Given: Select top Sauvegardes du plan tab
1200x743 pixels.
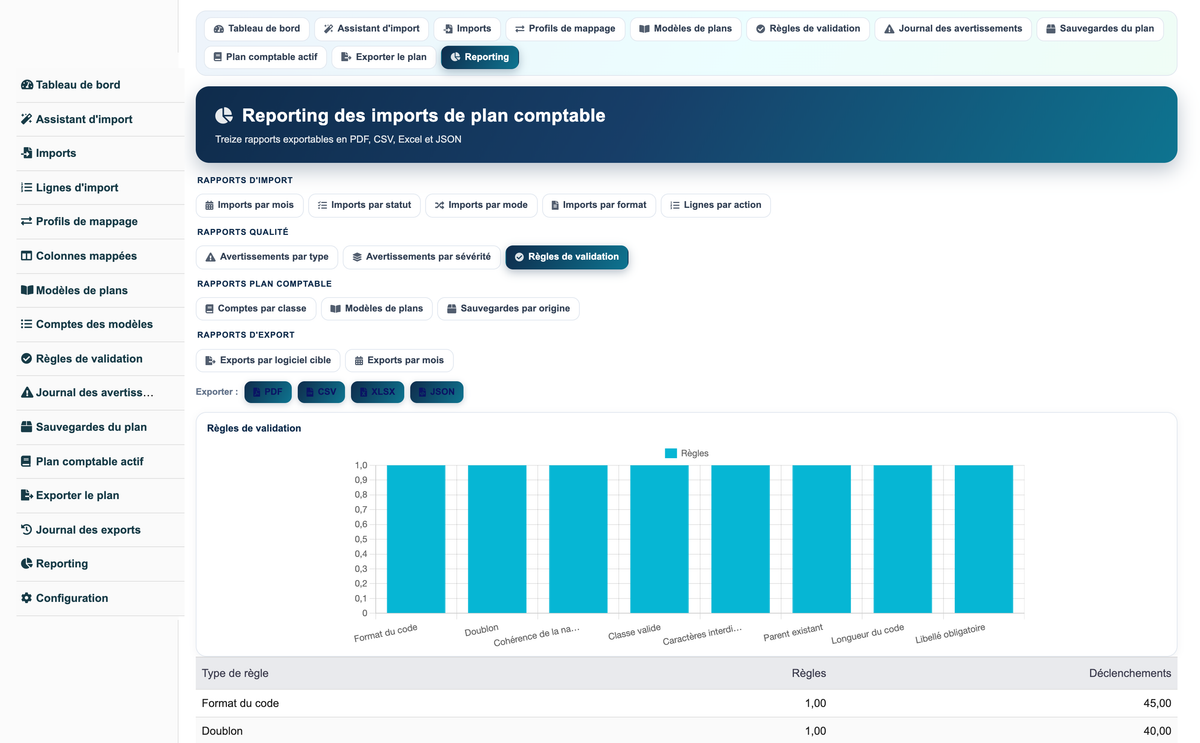Looking at the screenshot, I should click(x=1100, y=29).
